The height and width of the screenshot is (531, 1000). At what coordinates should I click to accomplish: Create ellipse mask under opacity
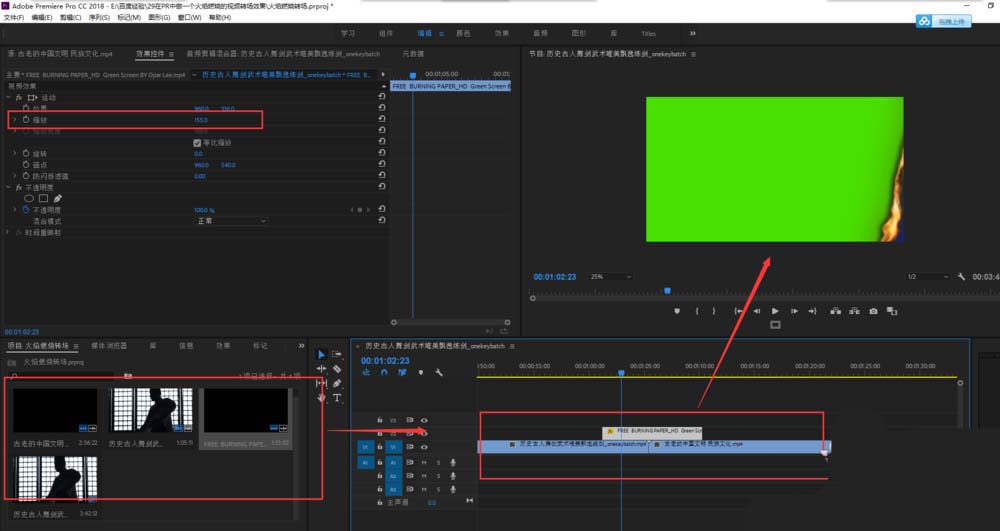(29, 199)
